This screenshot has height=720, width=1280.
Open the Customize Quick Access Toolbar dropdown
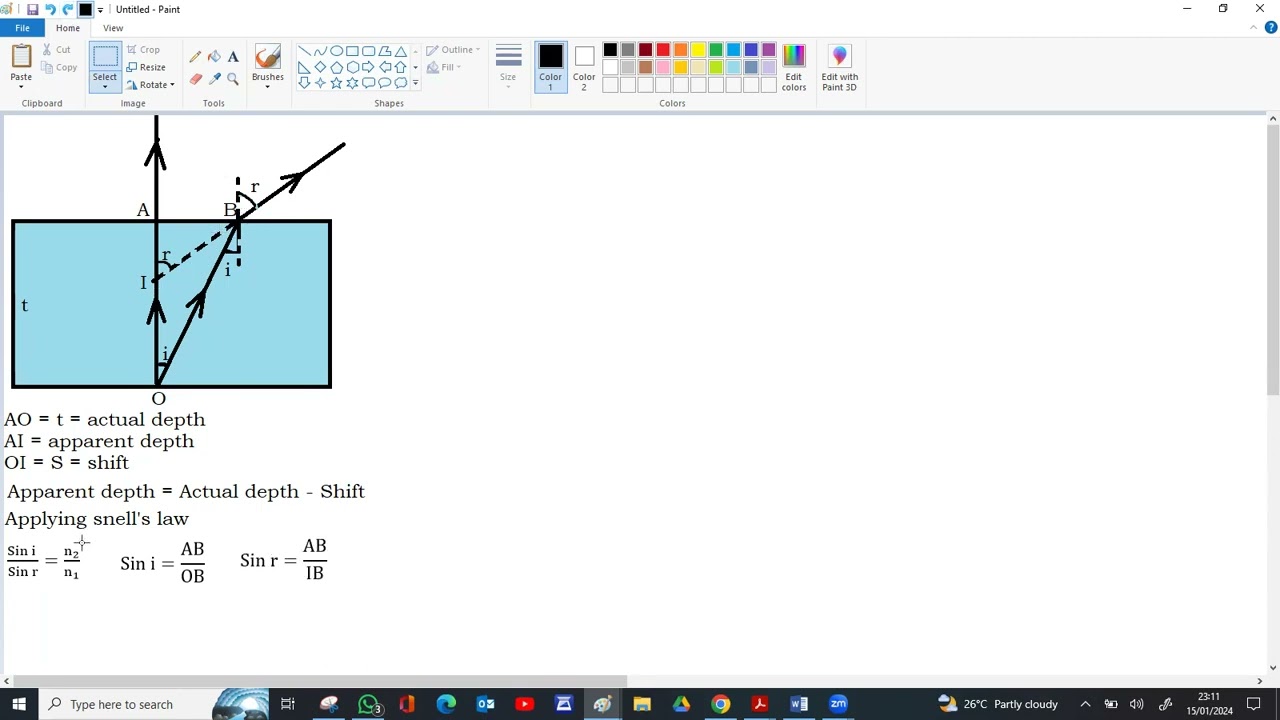point(100,9)
